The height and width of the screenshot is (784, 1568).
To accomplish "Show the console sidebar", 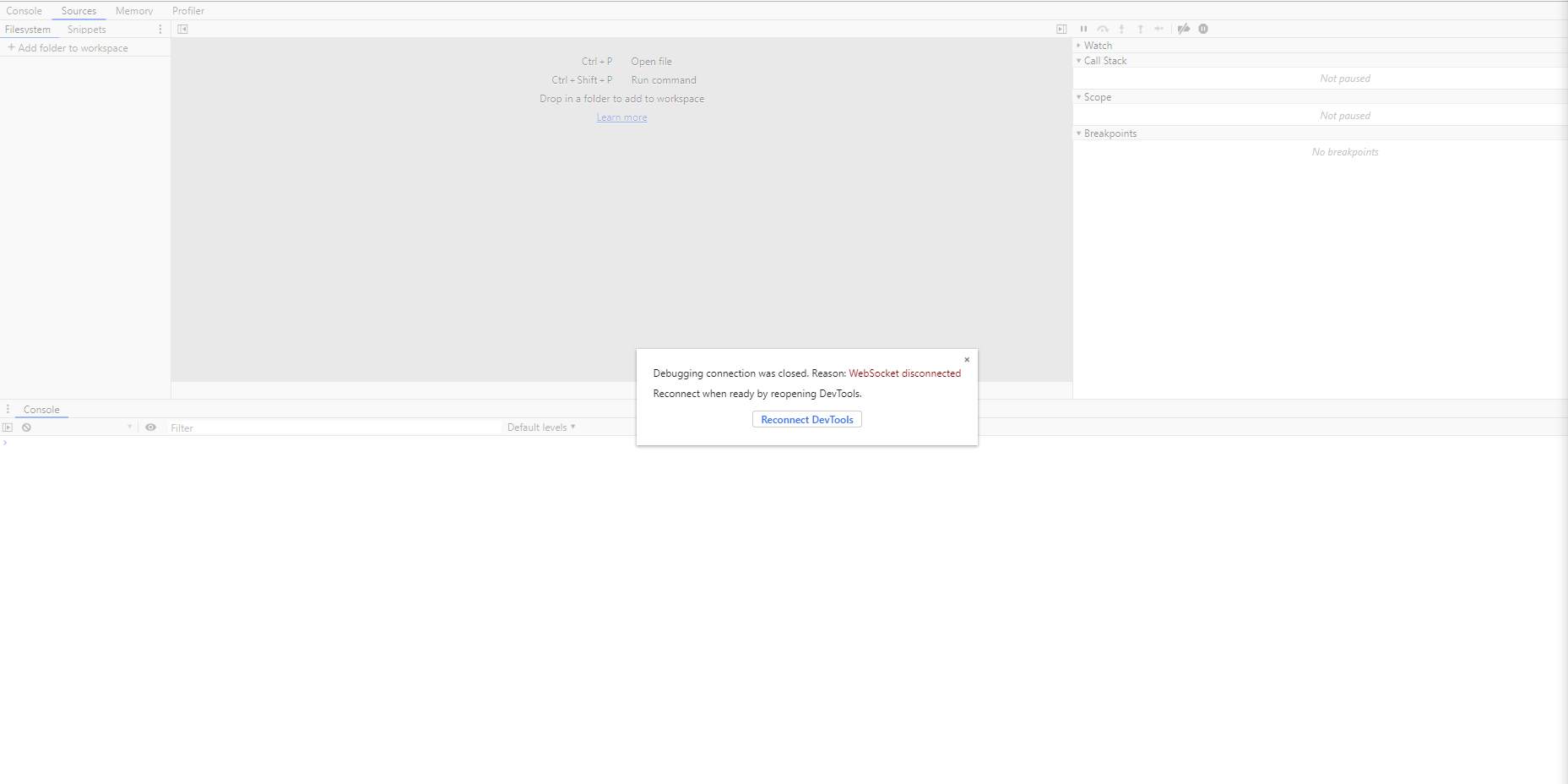I will pos(8,427).
